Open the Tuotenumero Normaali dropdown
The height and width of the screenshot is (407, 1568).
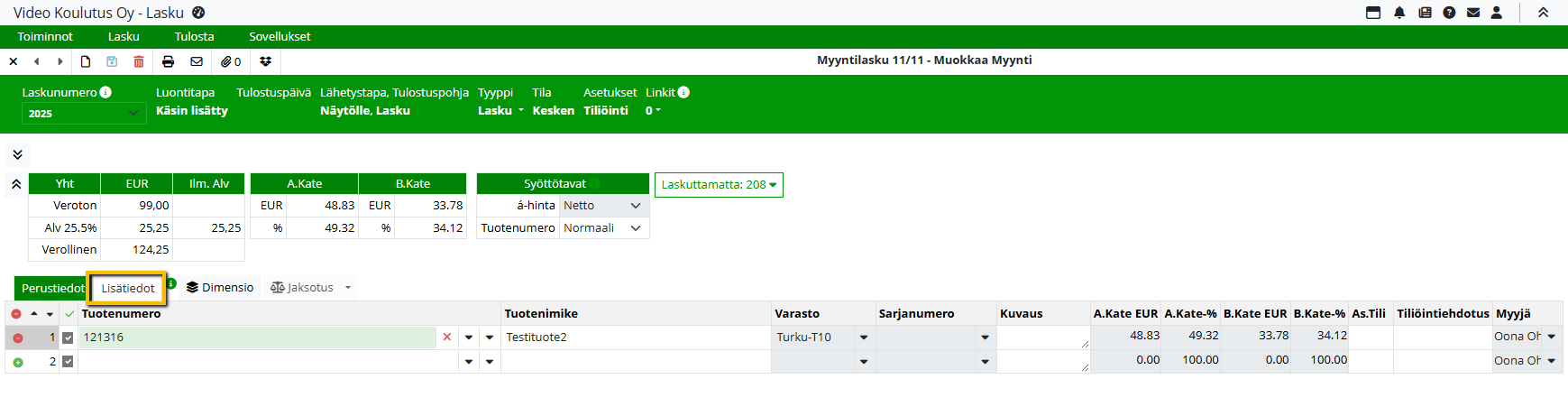(602, 228)
